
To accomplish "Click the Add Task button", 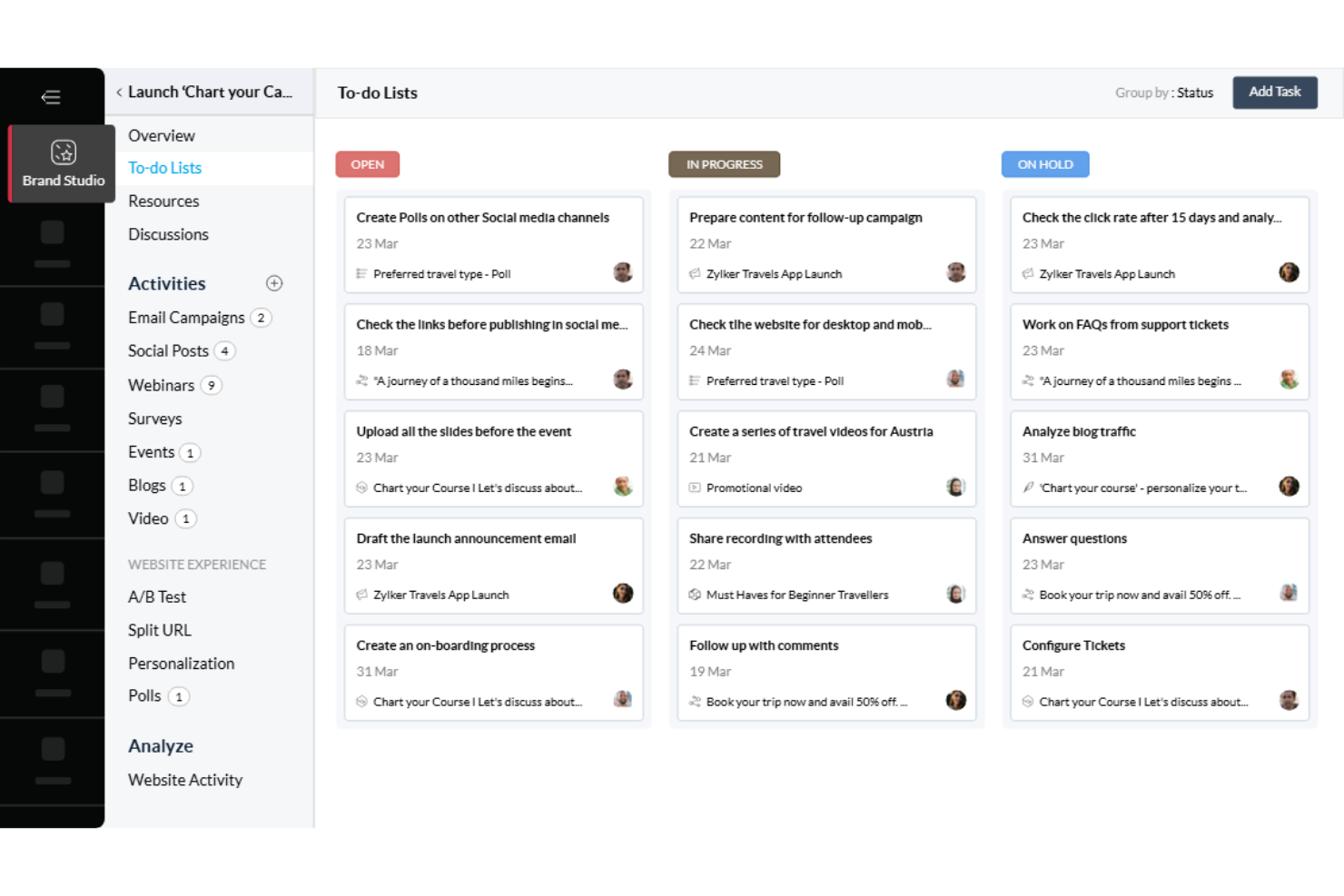I will tap(1274, 92).
